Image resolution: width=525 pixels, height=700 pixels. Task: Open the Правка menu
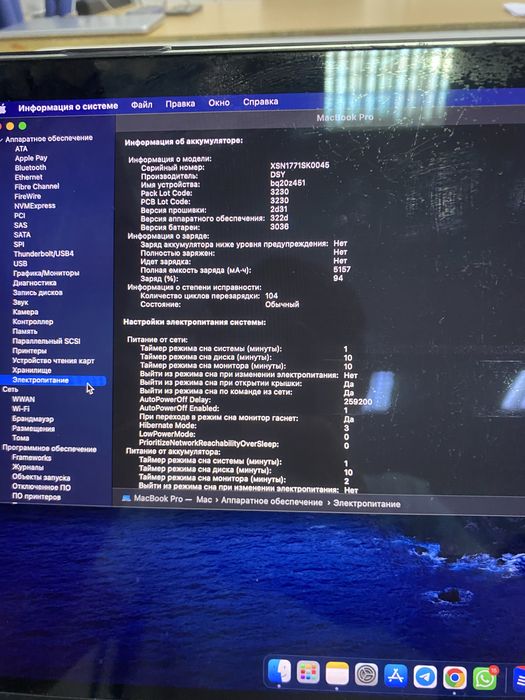[180, 104]
